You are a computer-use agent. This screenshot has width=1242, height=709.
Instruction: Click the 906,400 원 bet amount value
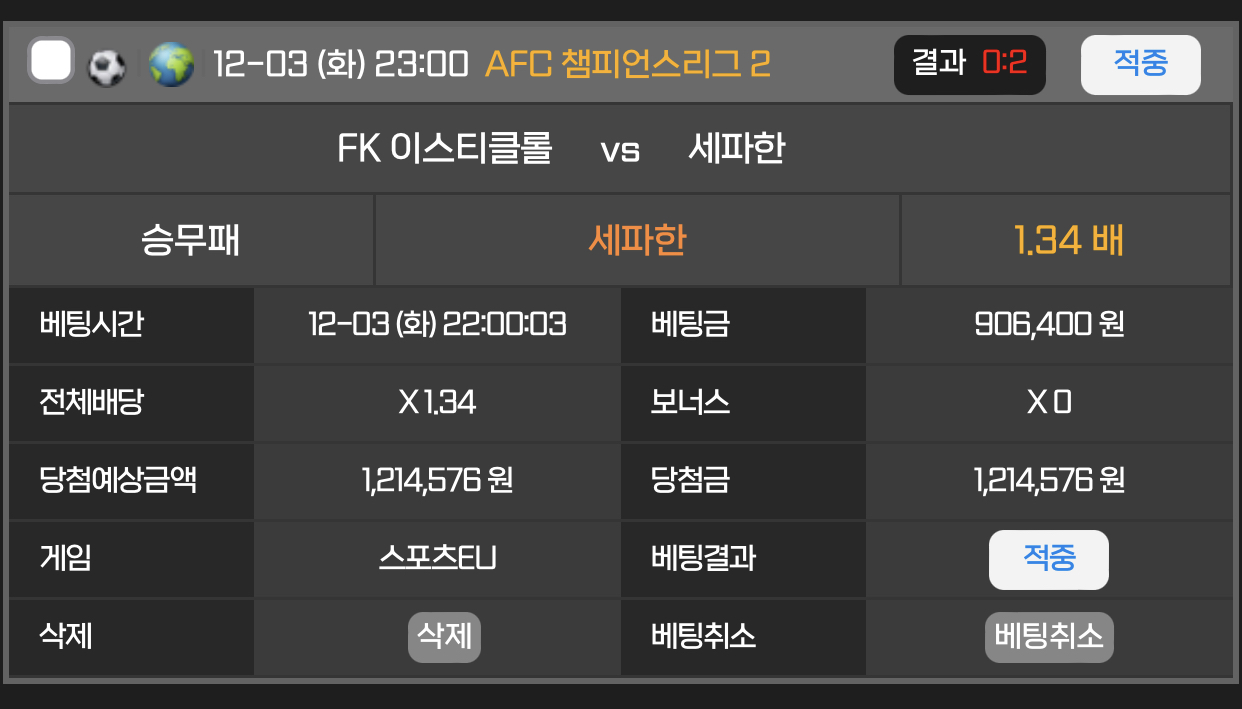(1049, 325)
